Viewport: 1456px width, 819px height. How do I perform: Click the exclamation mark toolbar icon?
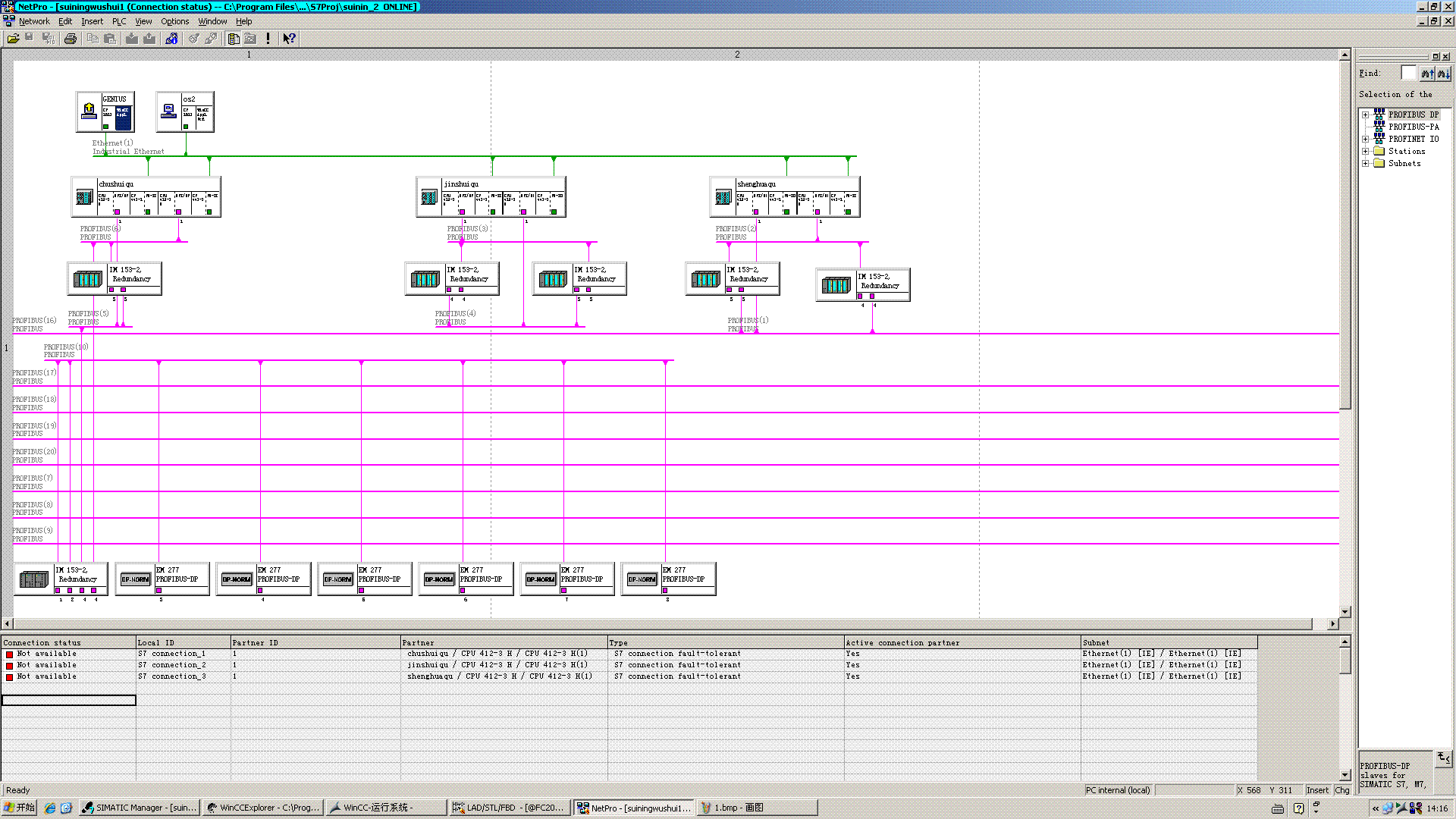[x=268, y=39]
